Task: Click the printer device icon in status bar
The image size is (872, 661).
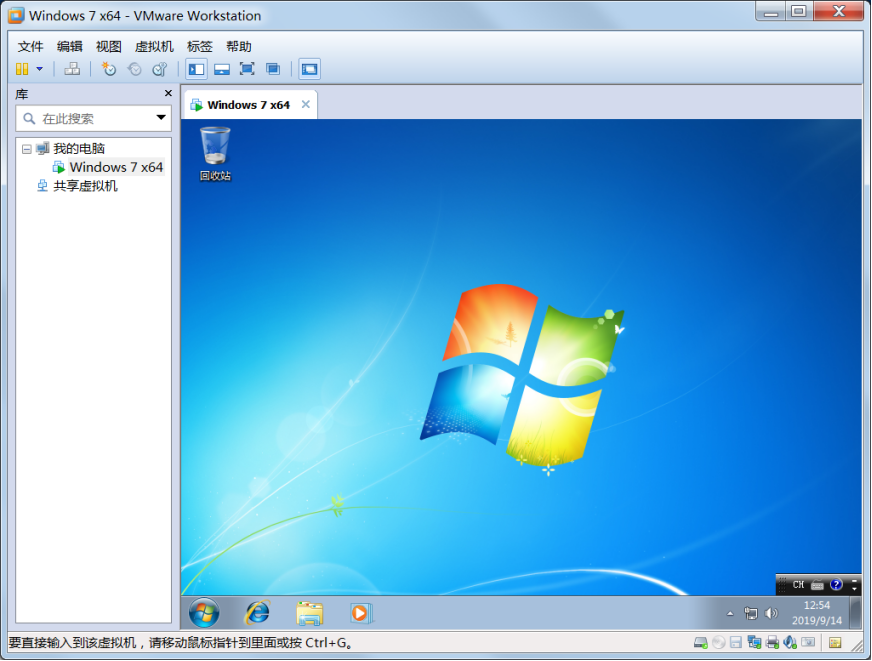Action: (772, 643)
